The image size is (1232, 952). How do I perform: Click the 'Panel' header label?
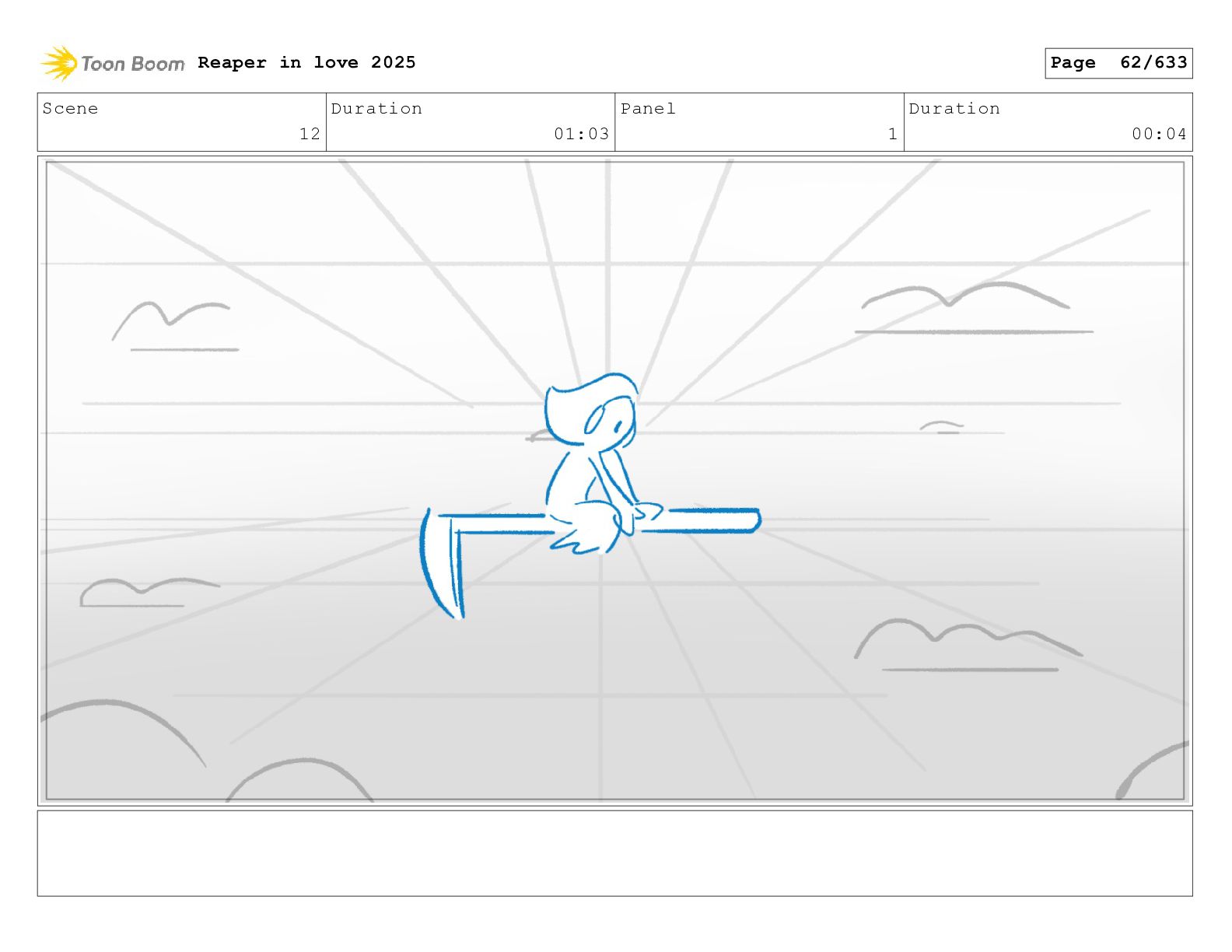point(648,109)
